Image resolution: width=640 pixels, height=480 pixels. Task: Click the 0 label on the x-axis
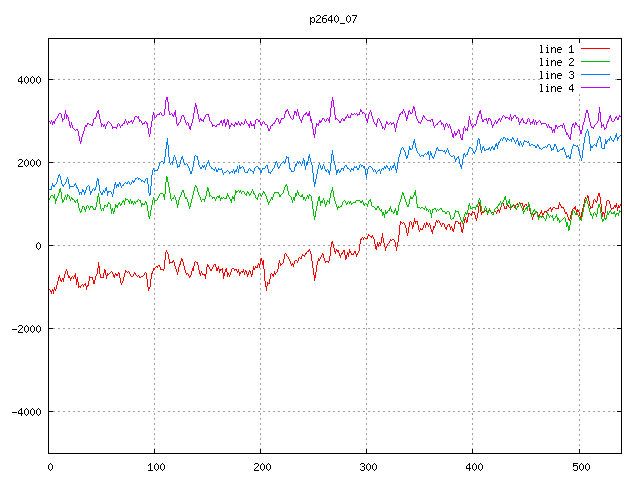coord(50,466)
